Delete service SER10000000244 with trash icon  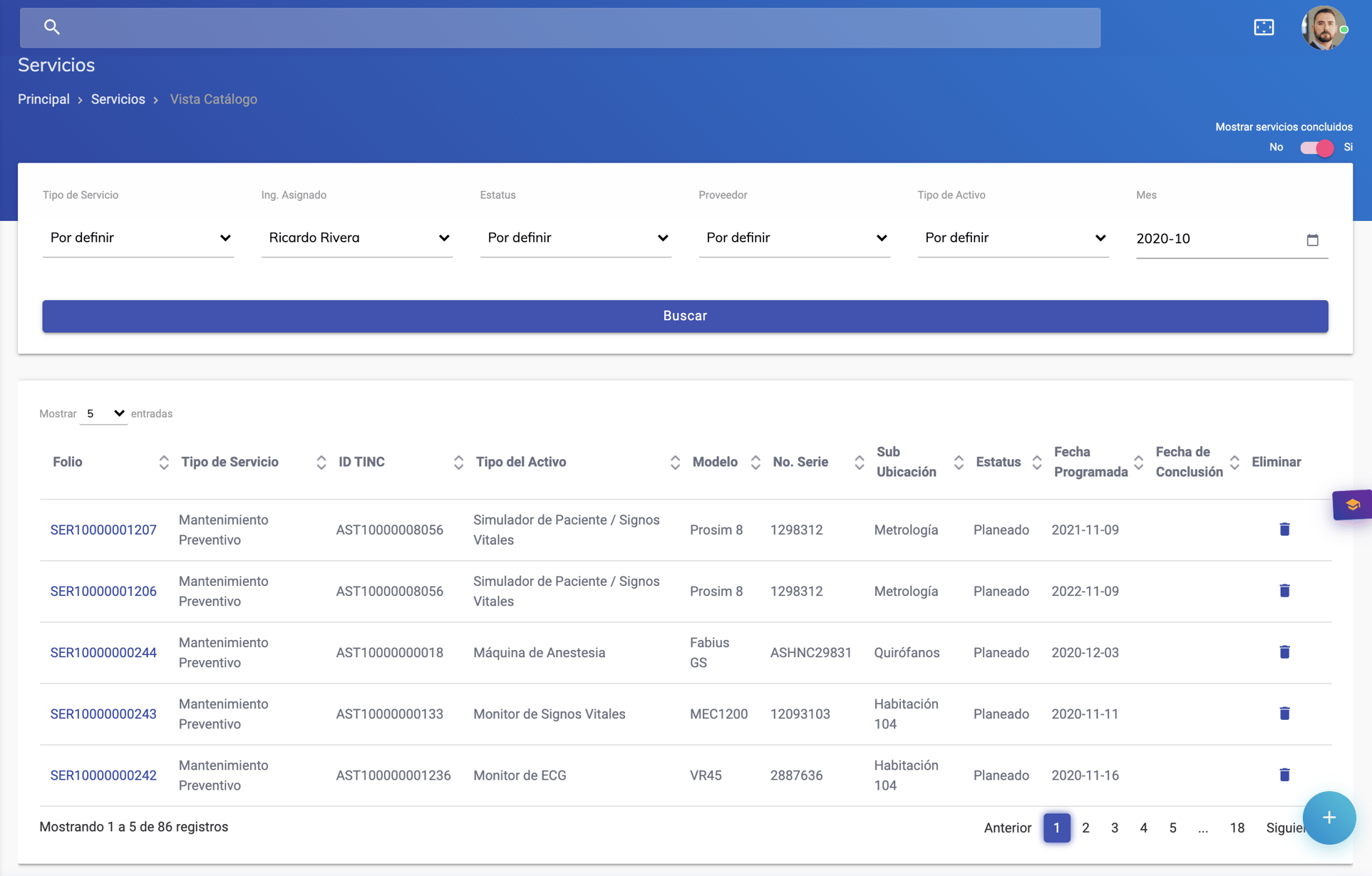point(1284,651)
